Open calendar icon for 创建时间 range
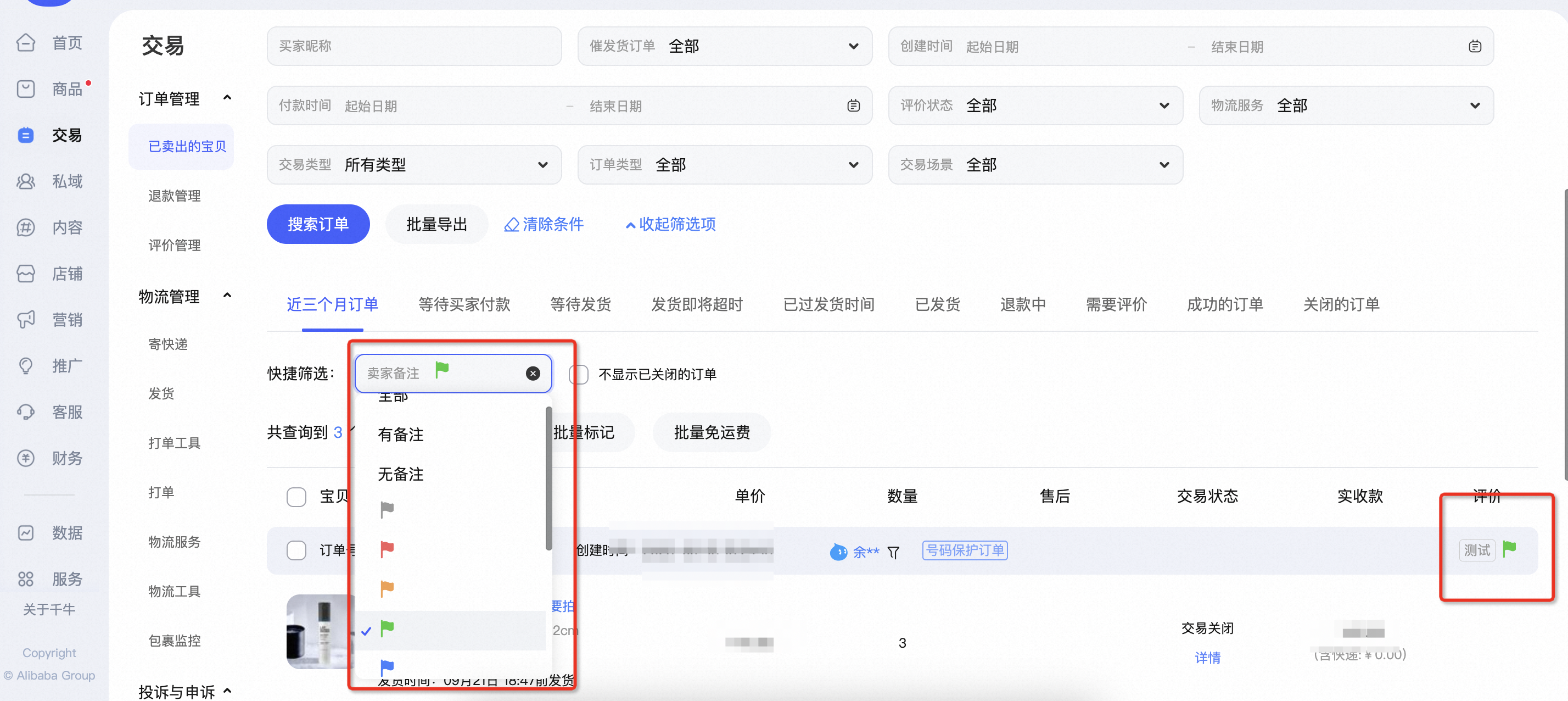1568x701 pixels. tap(1475, 46)
